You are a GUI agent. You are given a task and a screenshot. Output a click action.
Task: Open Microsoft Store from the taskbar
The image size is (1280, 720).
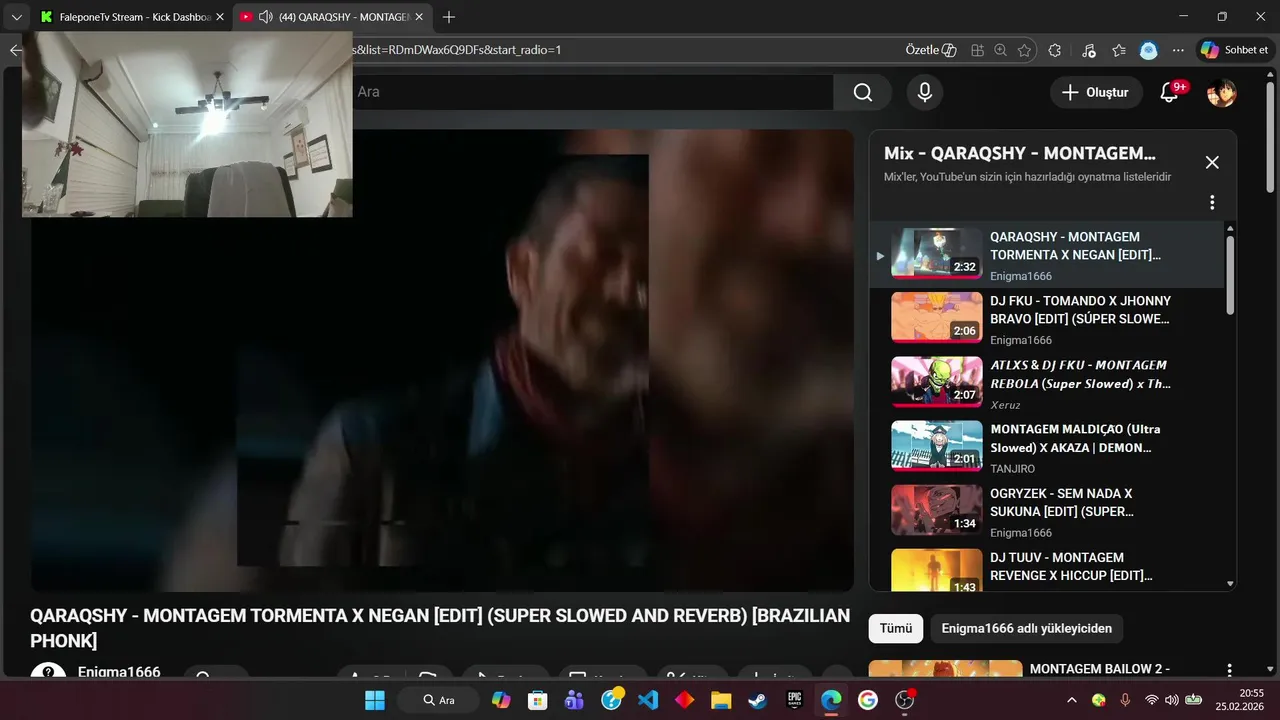click(x=538, y=700)
